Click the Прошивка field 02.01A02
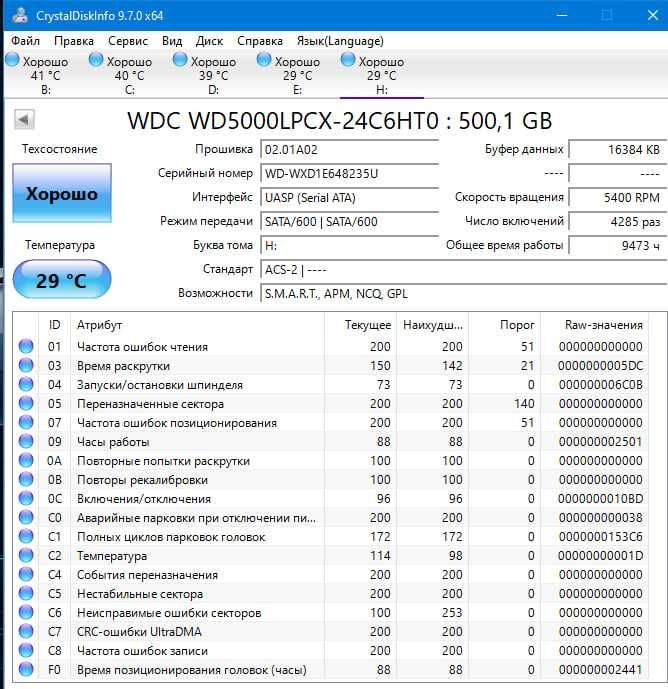668x689 pixels. tap(349, 150)
